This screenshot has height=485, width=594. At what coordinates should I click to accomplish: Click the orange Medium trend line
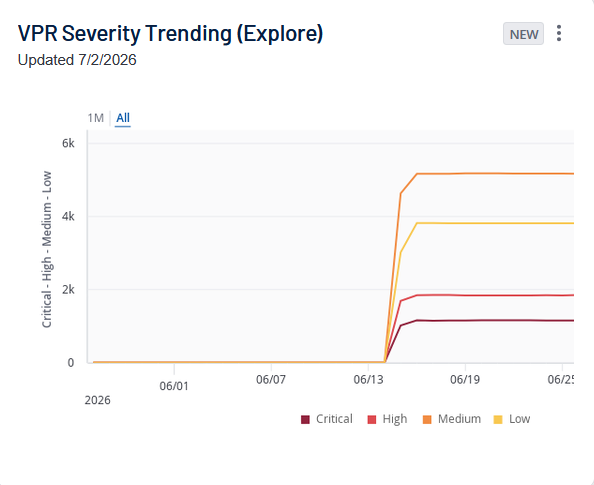click(x=492, y=174)
